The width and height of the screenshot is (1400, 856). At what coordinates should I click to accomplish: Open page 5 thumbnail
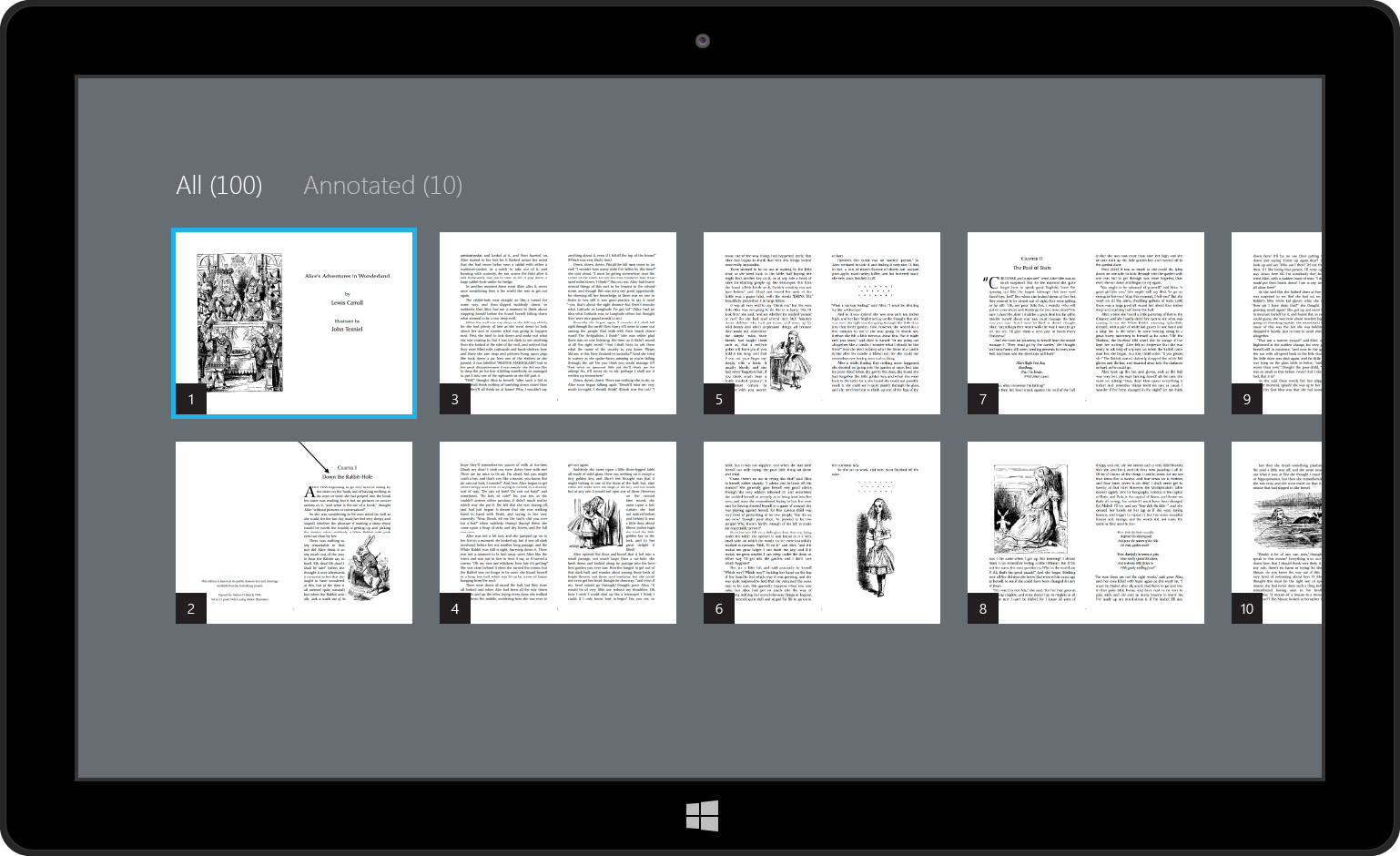(x=822, y=323)
